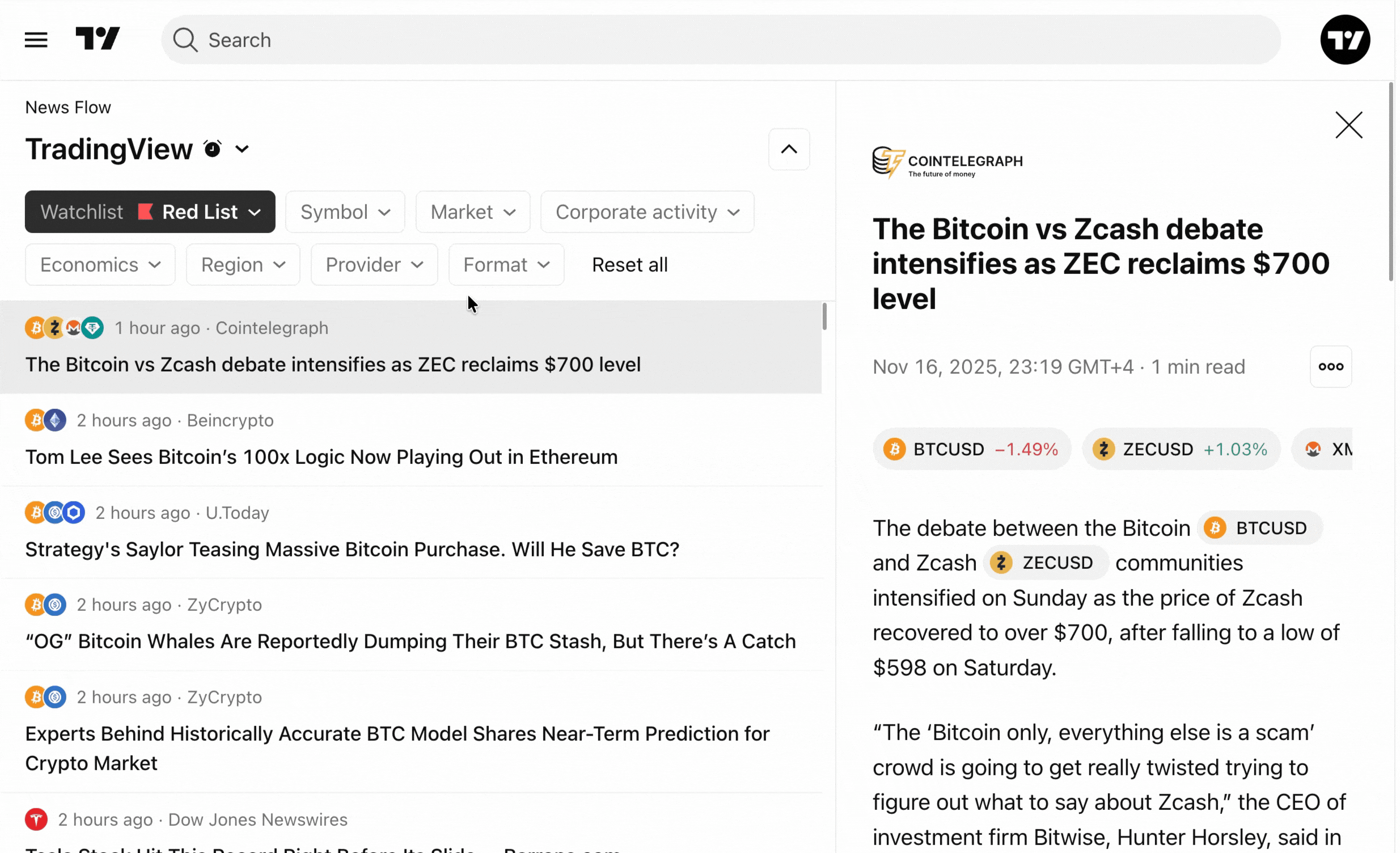
Task: Click the alarm clock icon beside TradingView
Action: click(x=213, y=149)
